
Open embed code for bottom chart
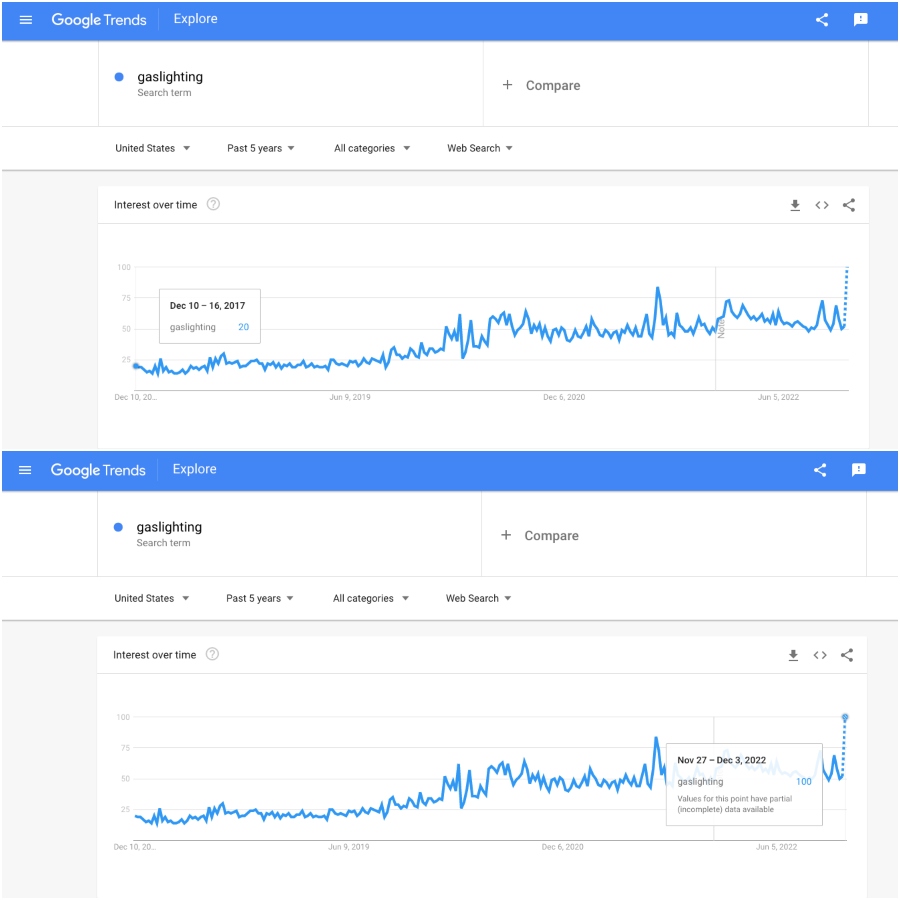pyautogui.click(x=820, y=655)
